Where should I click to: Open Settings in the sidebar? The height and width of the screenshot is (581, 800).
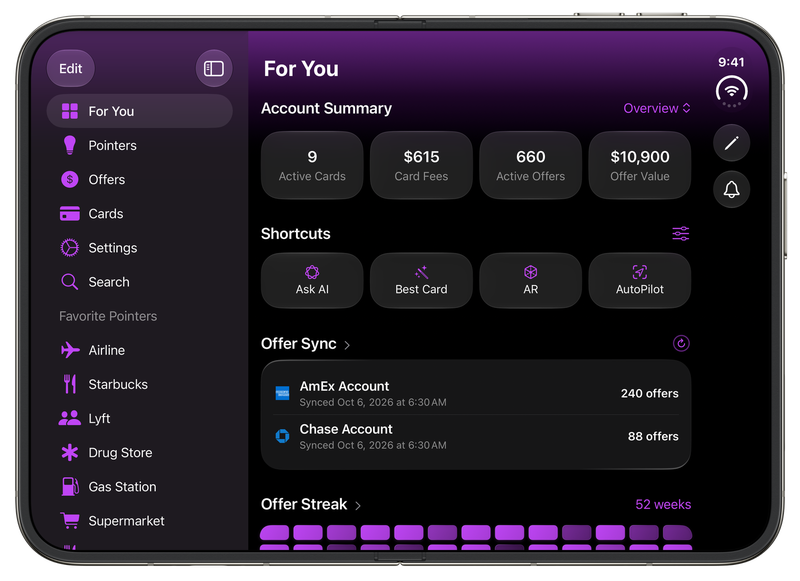pos(139,248)
